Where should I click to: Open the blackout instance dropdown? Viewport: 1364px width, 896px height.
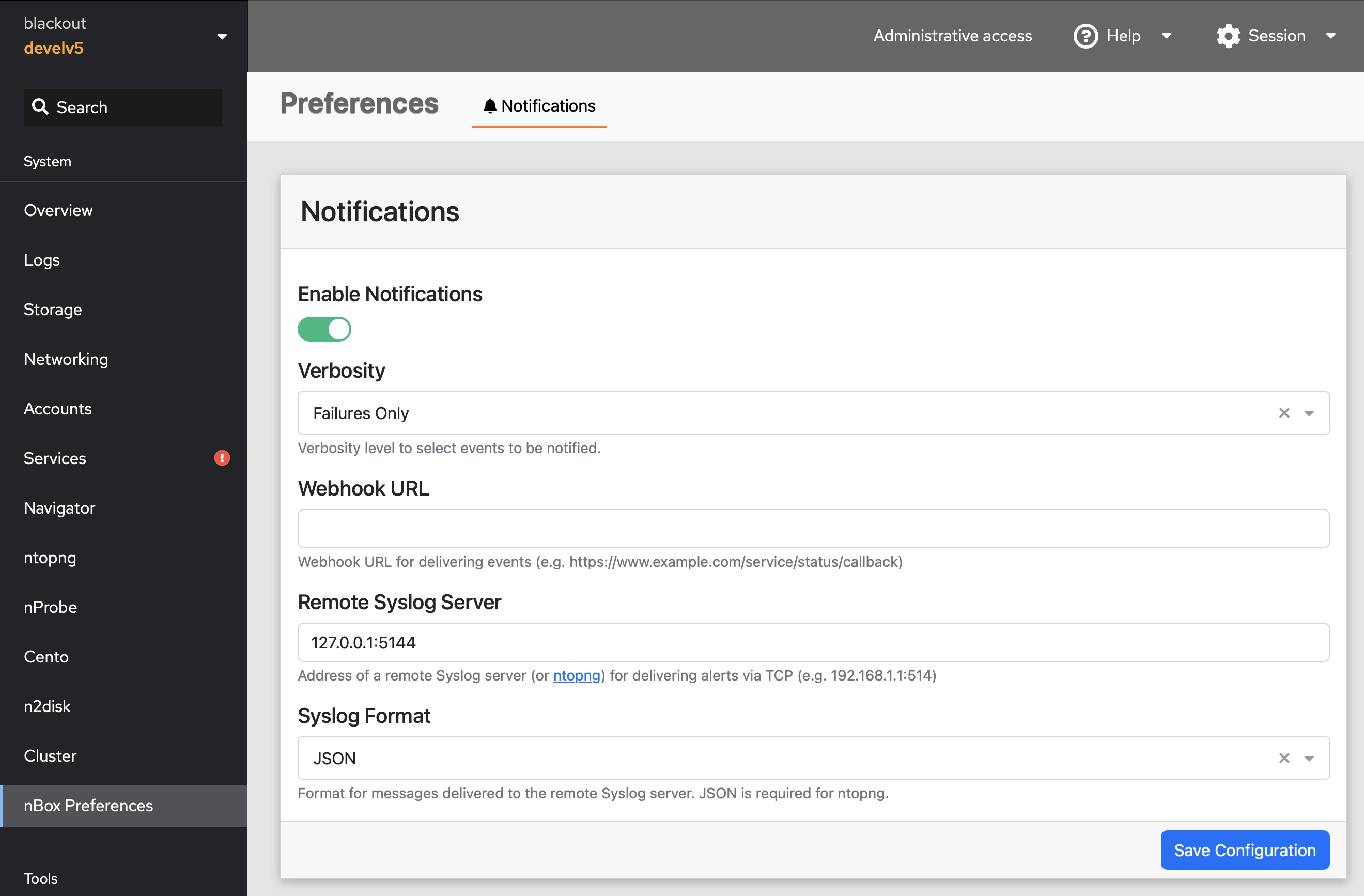click(x=222, y=36)
